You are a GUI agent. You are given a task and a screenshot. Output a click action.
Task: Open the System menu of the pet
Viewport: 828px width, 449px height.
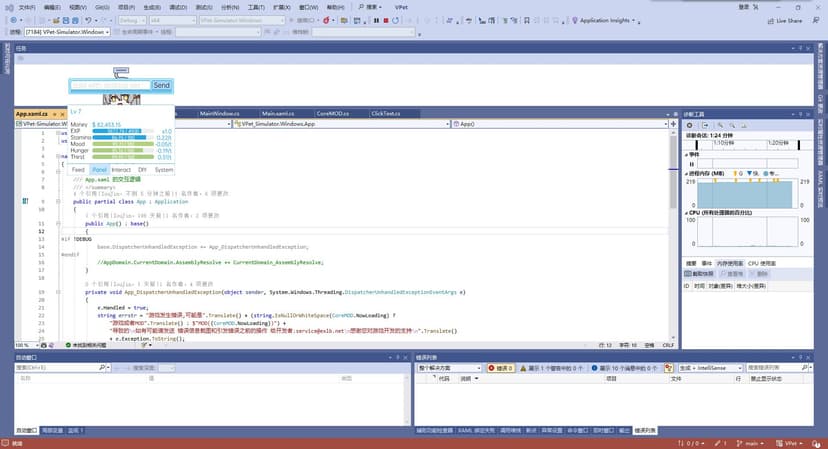(164, 170)
